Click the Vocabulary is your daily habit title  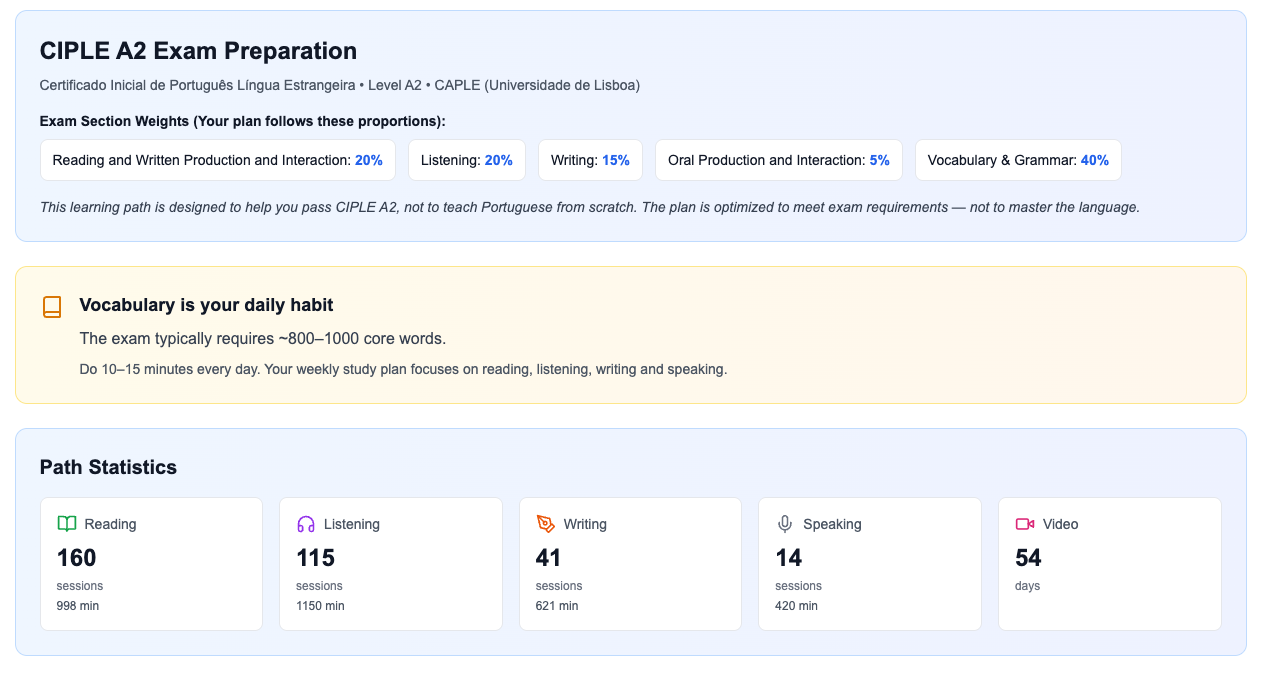click(x=206, y=305)
